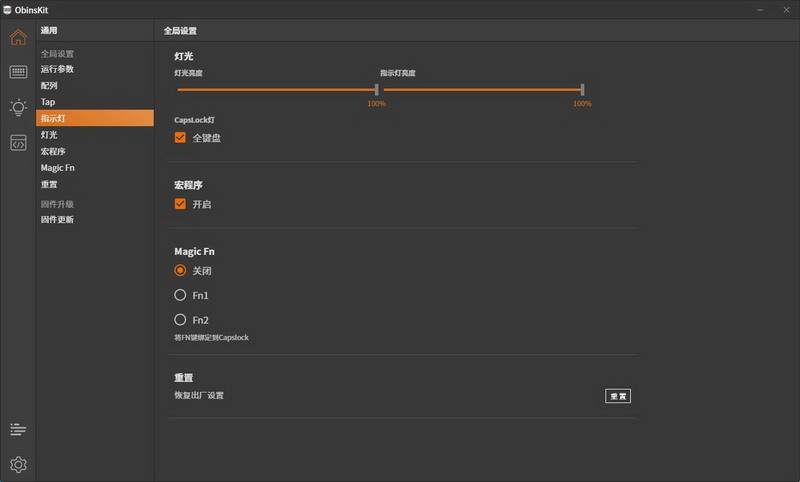Click the 灯光亮度 brightness slider handle
The width and height of the screenshot is (800, 482).
(376, 90)
